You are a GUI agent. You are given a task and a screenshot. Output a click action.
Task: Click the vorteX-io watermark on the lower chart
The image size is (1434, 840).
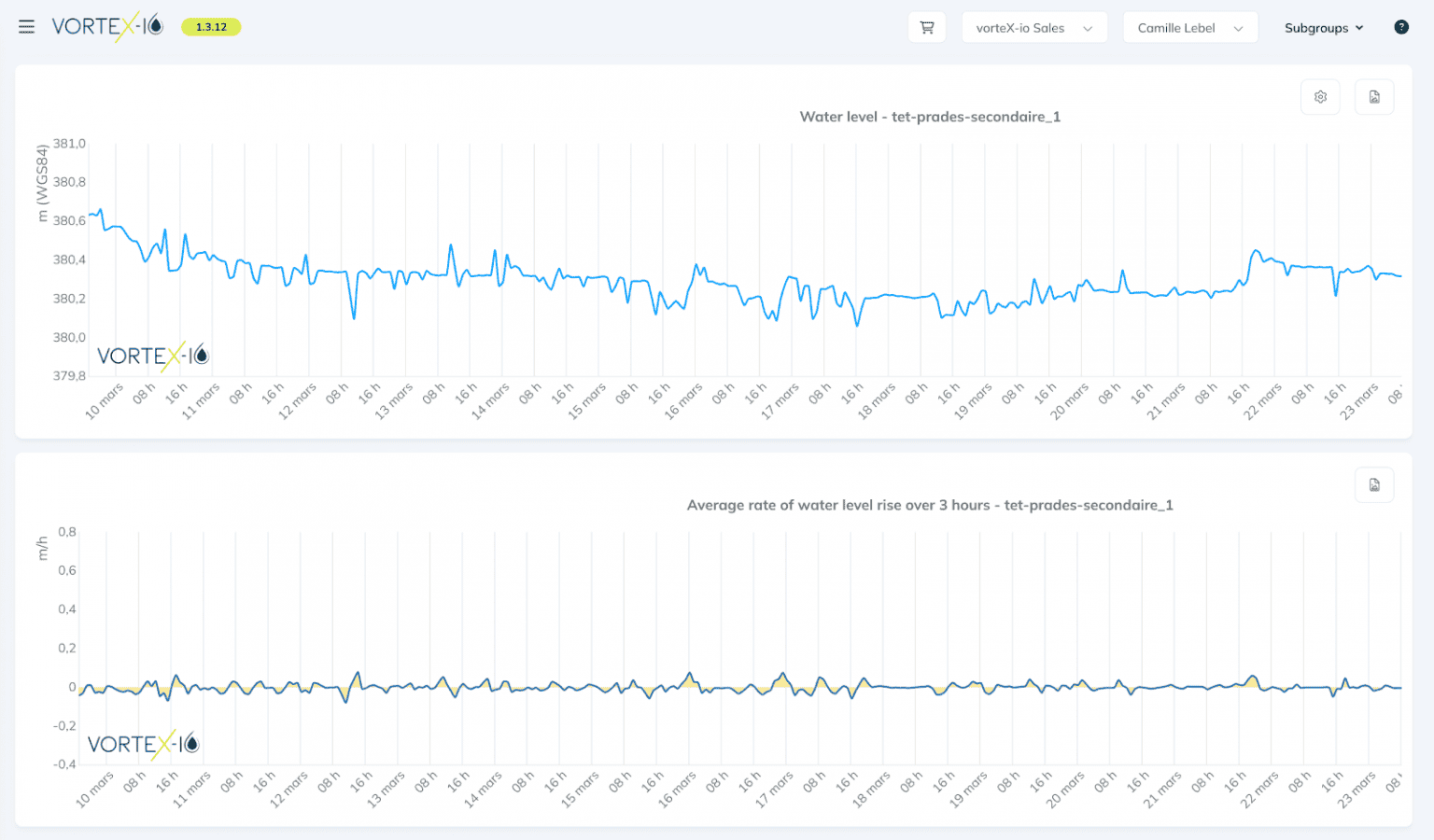pos(142,745)
